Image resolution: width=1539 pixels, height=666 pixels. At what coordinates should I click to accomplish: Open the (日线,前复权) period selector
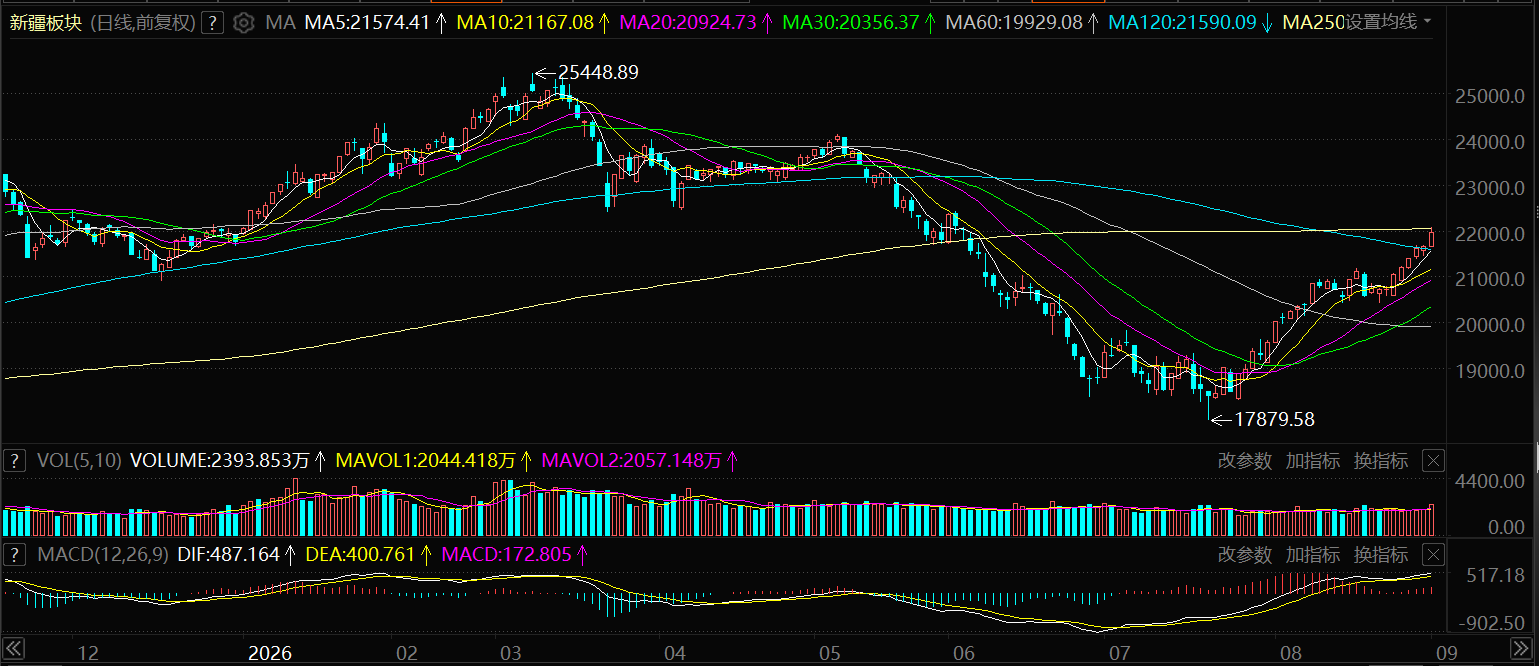point(142,23)
